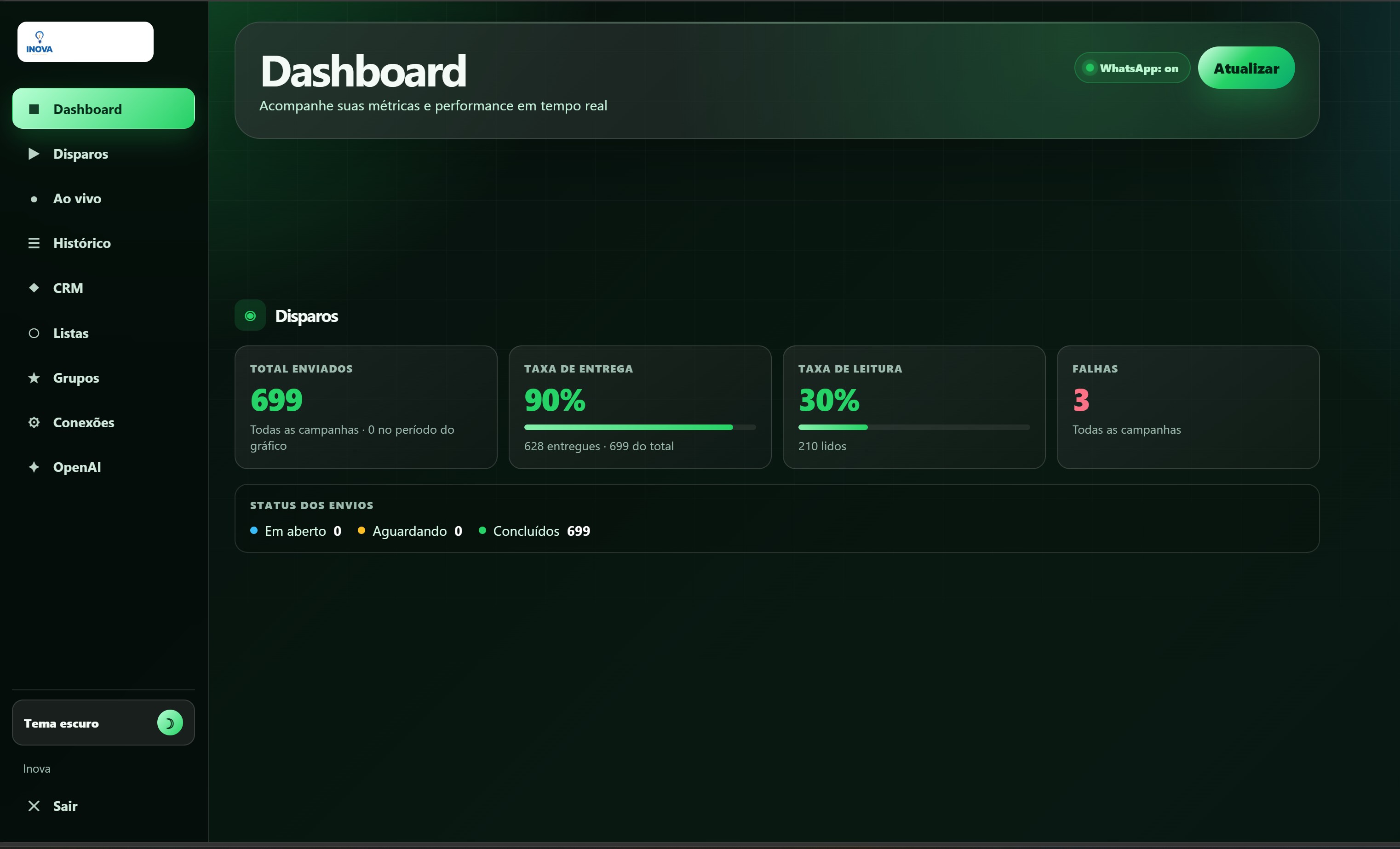Viewport: 1400px width, 849px height.
Task: Open the CRM section
Action: [x=103, y=288]
